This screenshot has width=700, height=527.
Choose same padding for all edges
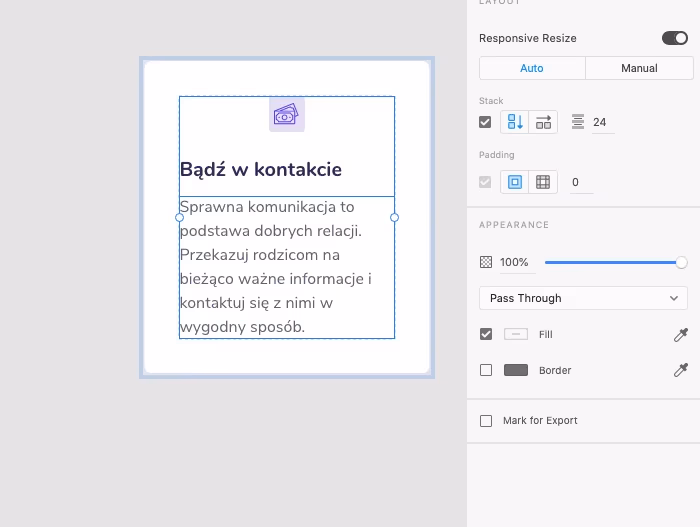[x=515, y=182]
